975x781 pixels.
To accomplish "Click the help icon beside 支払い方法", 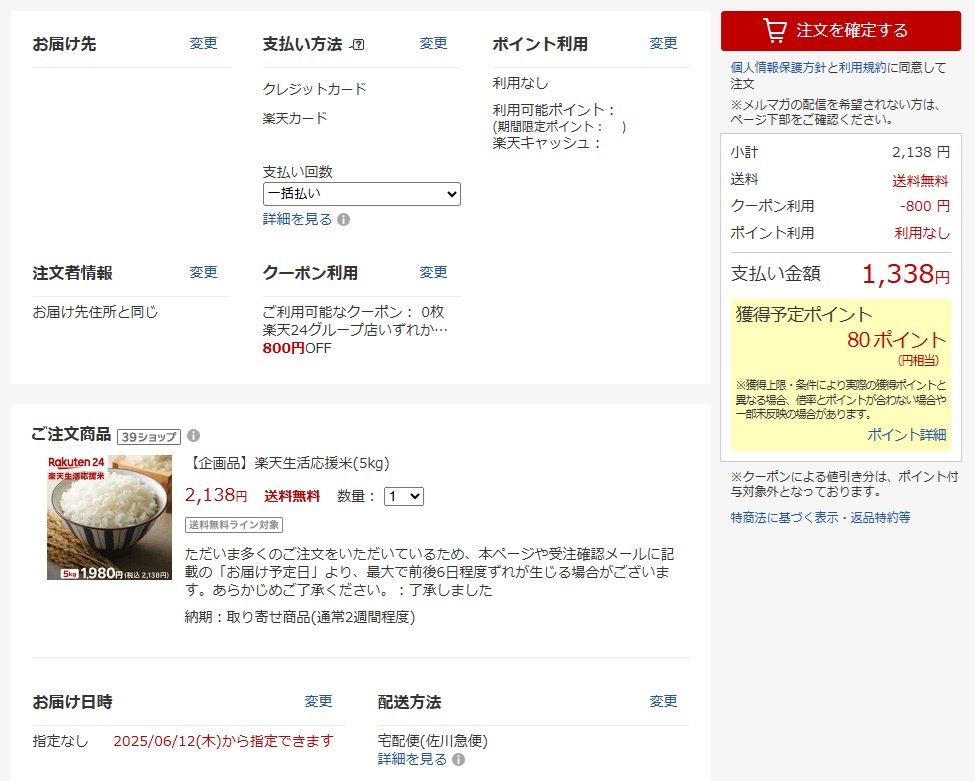I will point(358,45).
